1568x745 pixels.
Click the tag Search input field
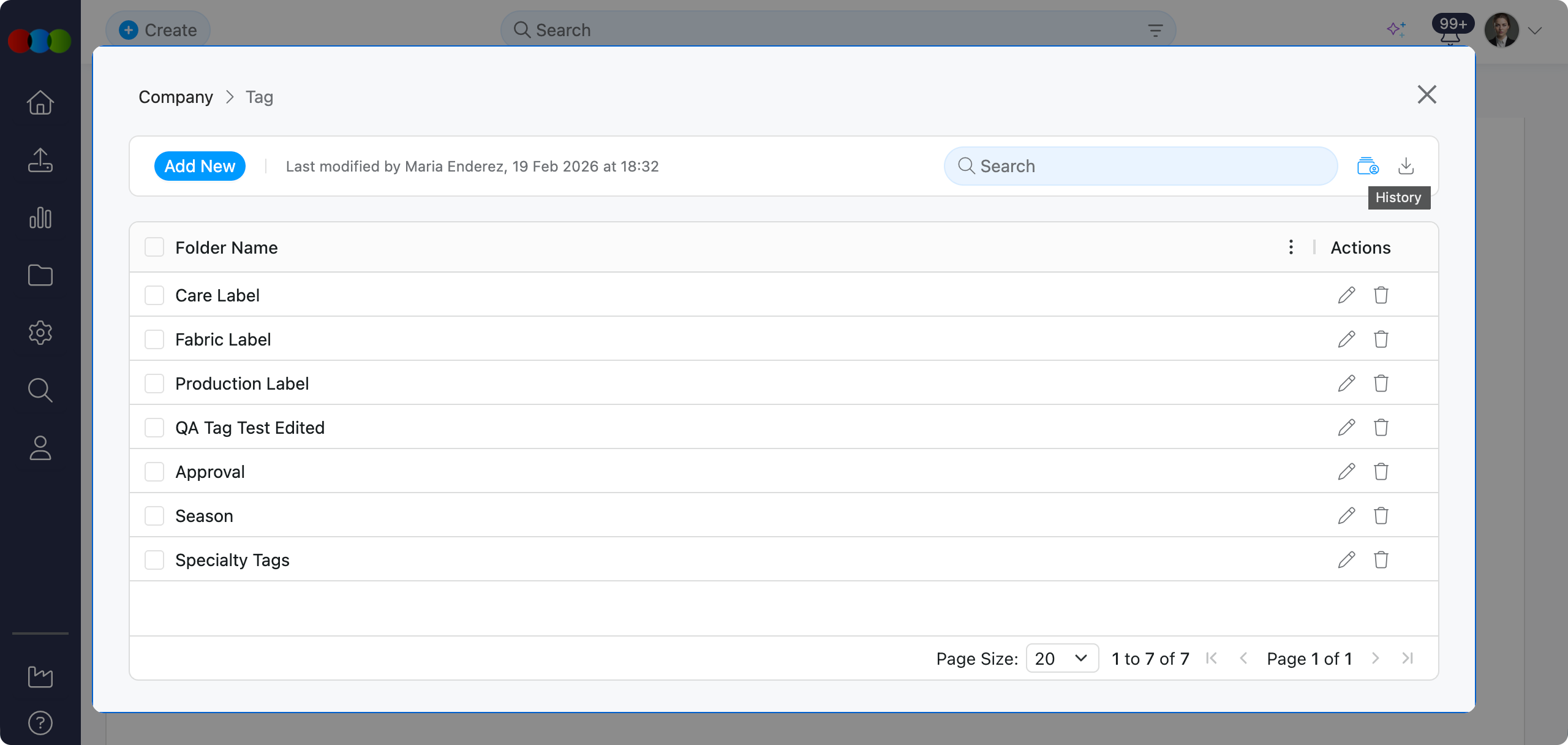click(1139, 166)
